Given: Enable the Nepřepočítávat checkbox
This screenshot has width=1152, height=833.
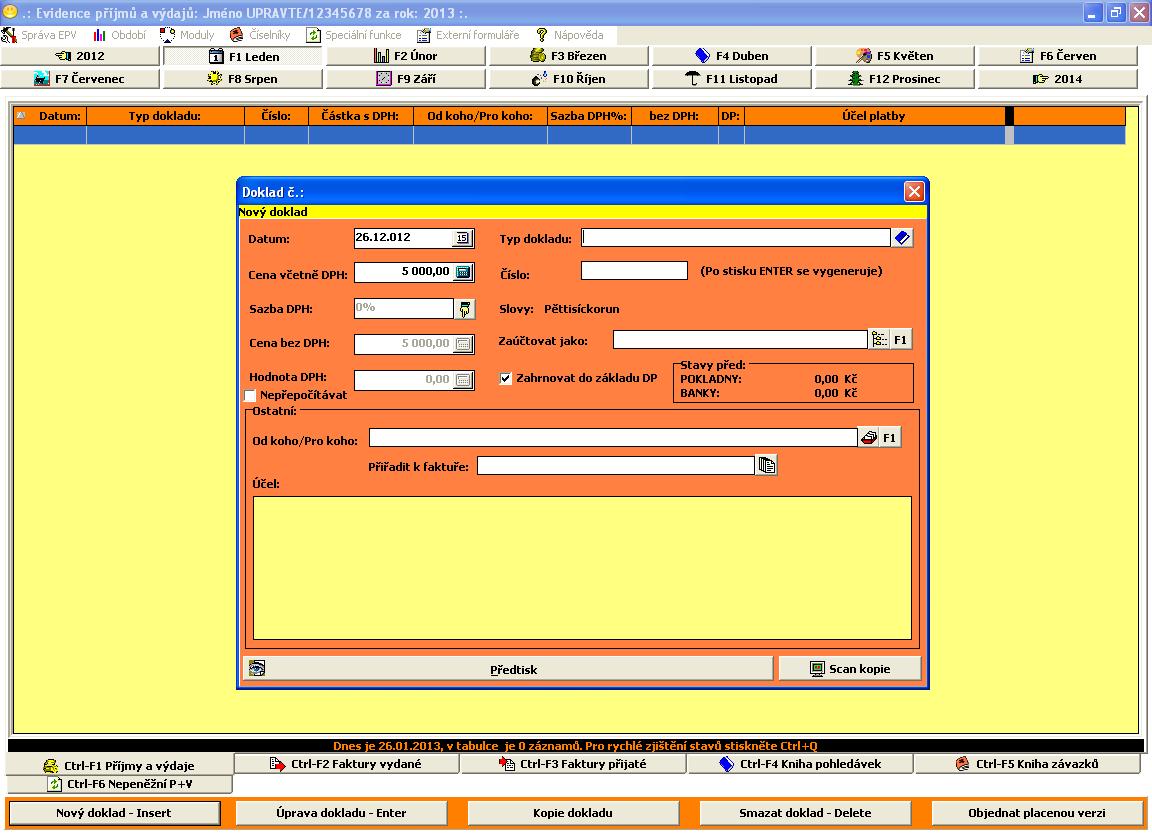Looking at the screenshot, I should pos(250,395).
